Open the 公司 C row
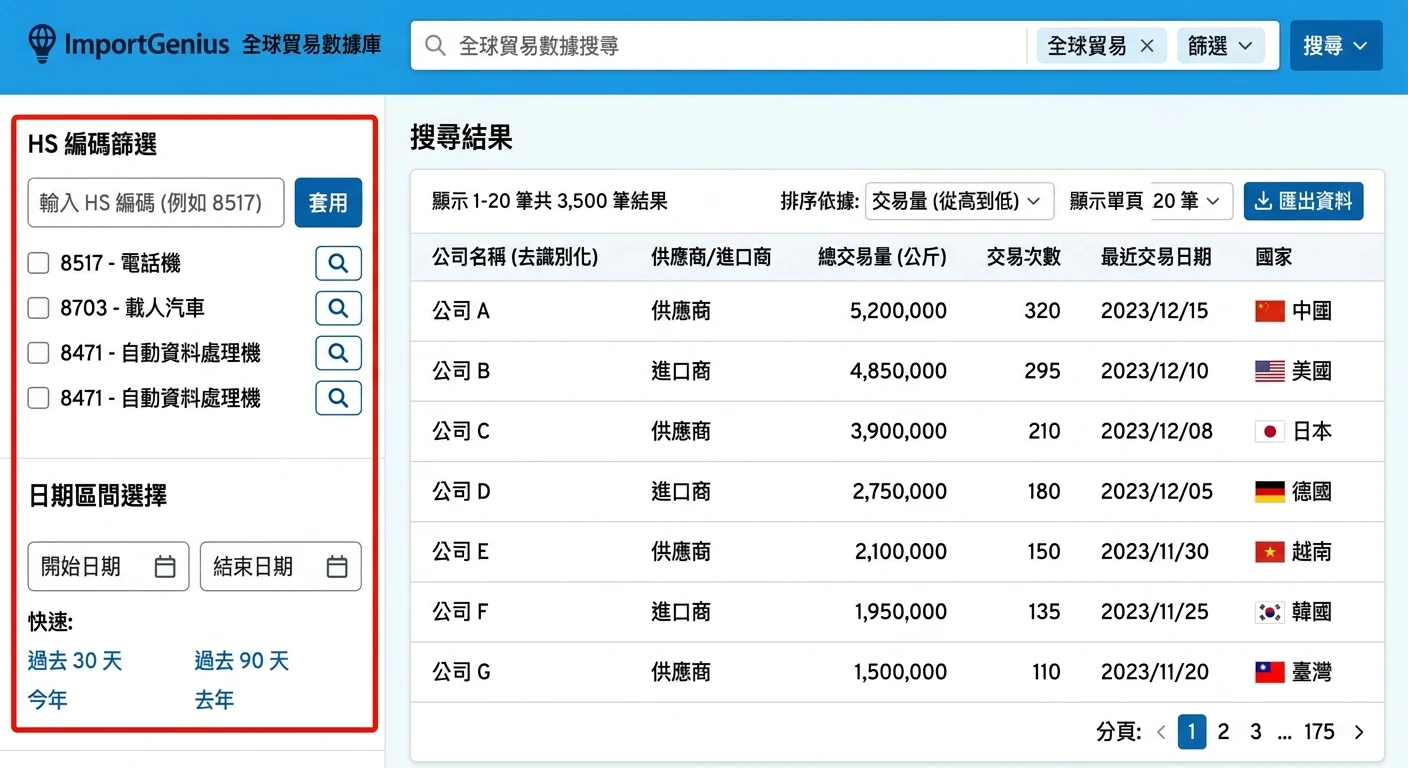The image size is (1408, 768). pos(897,431)
